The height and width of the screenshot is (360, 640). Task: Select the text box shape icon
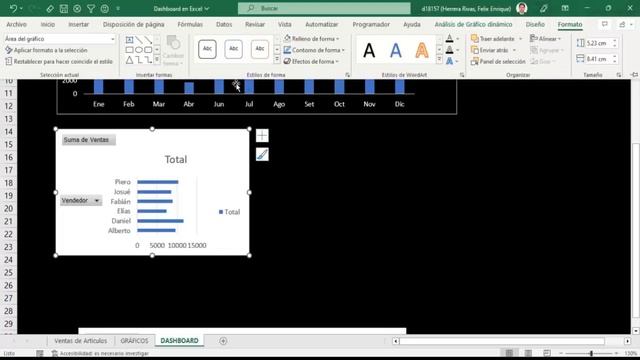tap(129, 40)
